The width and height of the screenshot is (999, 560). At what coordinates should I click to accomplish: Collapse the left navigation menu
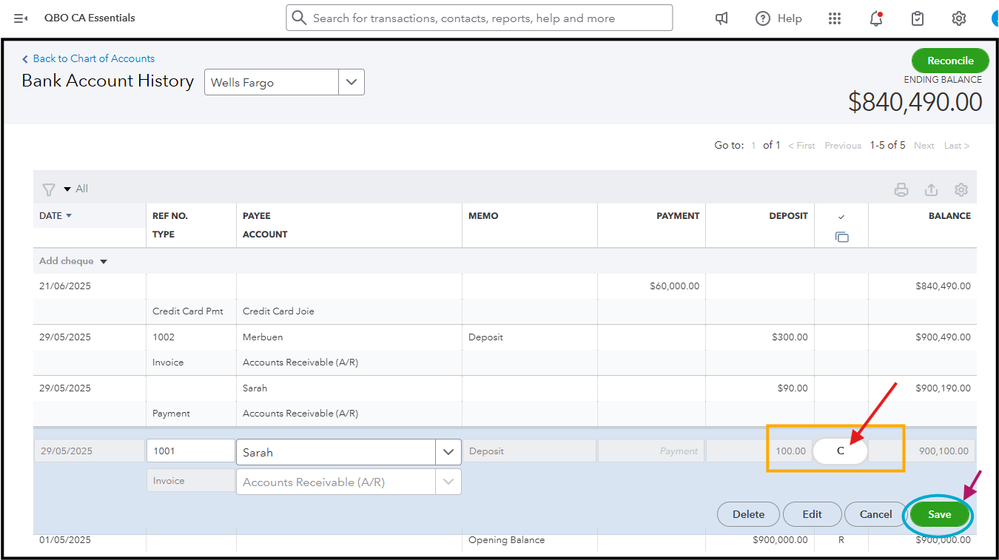(20, 18)
